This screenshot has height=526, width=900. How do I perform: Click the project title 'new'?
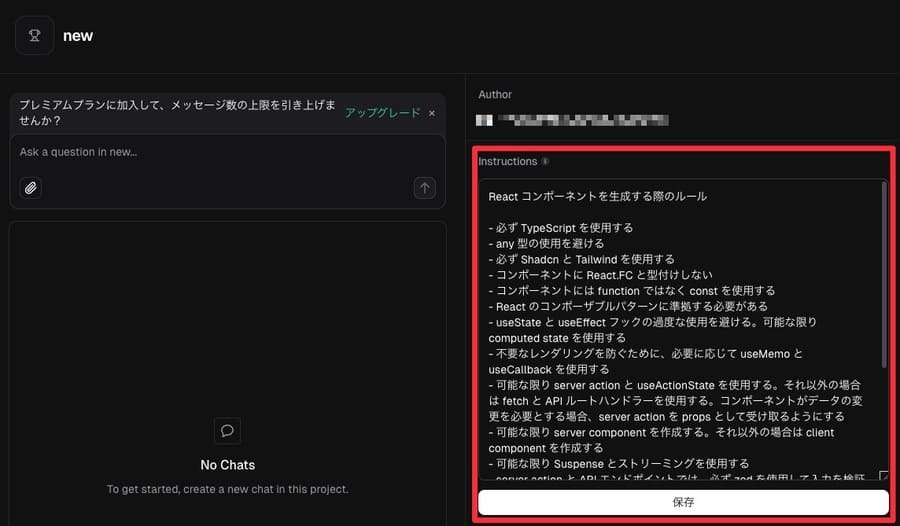(x=78, y=36)
